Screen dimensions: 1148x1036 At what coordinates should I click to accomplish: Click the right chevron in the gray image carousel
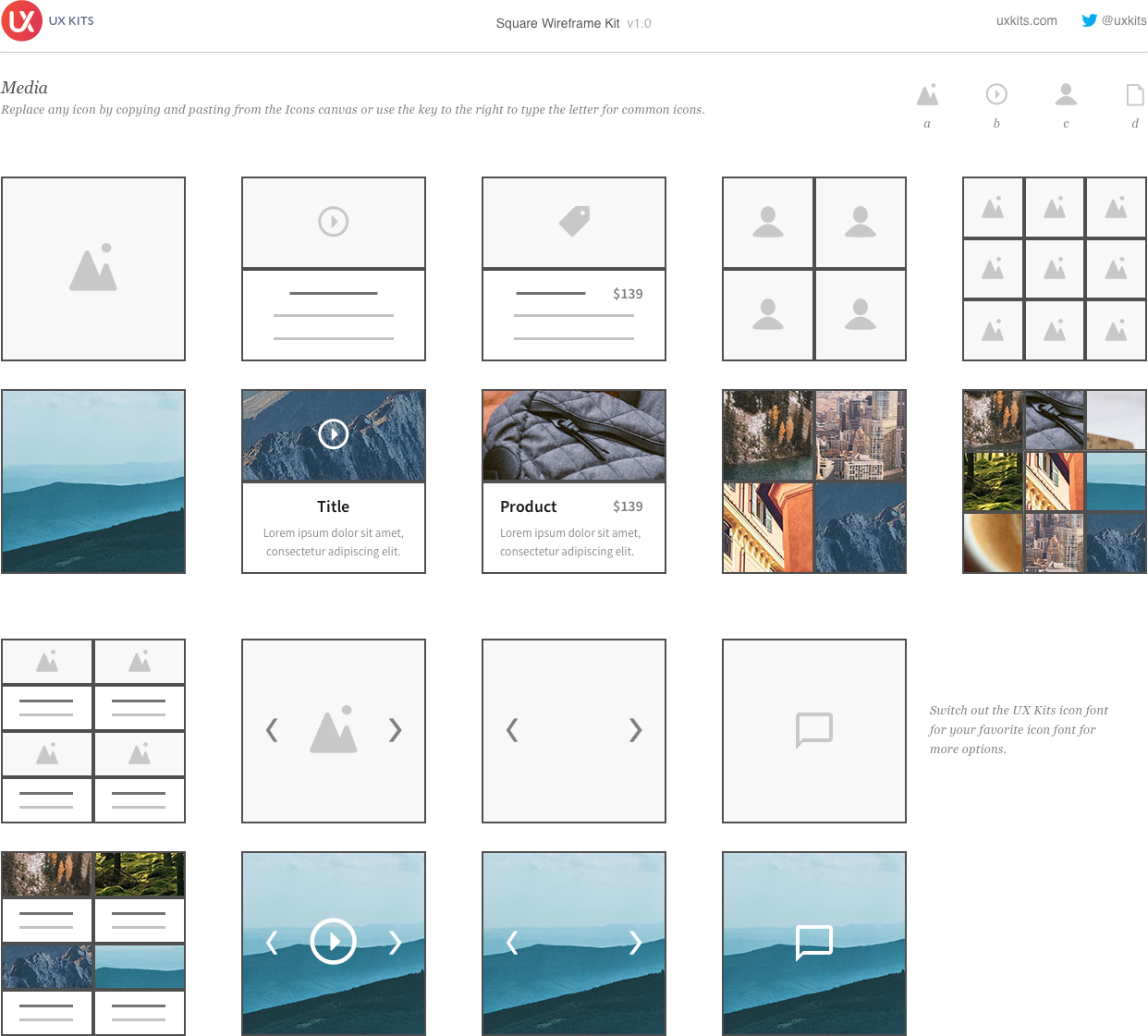pyautogui.click(x=396, y=730)
